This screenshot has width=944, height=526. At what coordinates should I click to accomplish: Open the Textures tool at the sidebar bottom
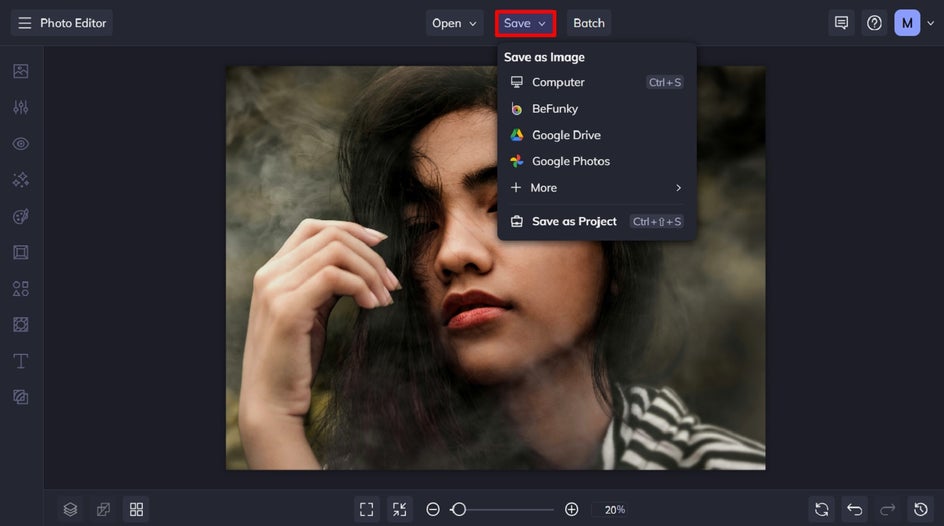[x=21, y=397]
